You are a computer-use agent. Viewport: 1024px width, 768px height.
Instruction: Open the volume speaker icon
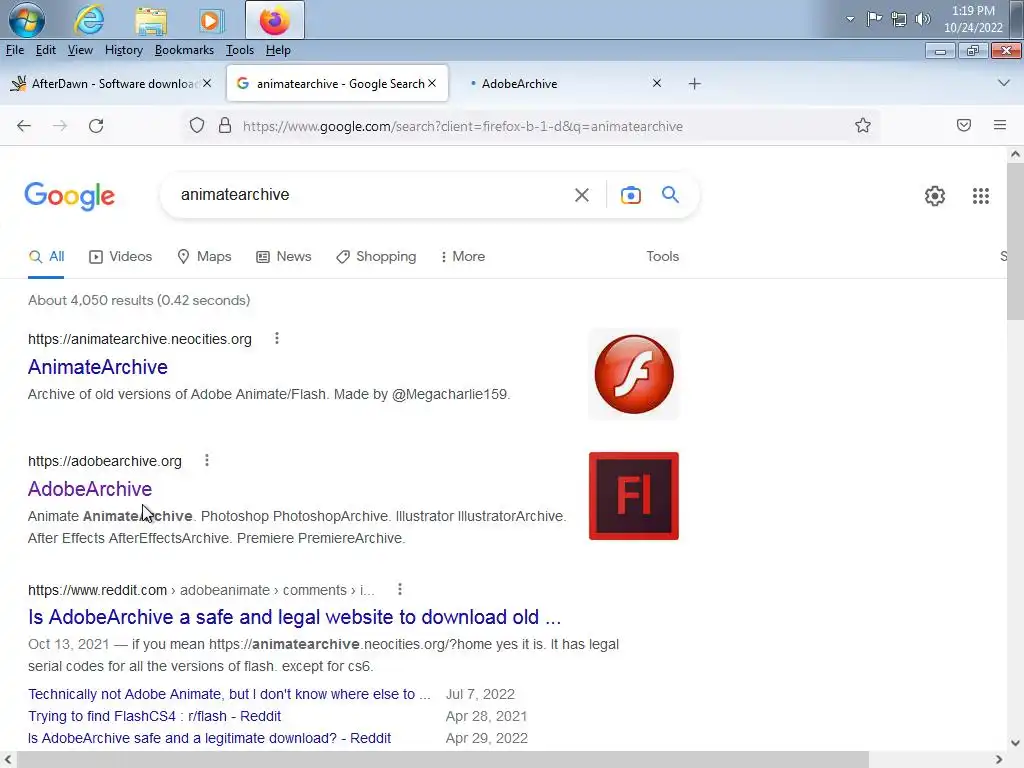[923, 19]
